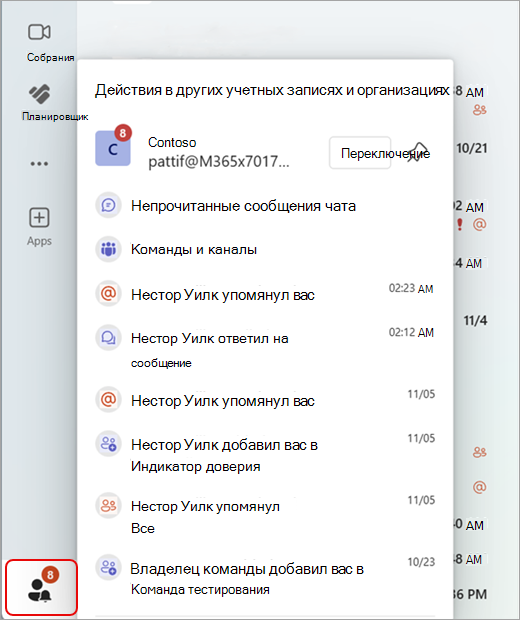Click the 10/23 date

pyautogui.click(x=421, y=562)
